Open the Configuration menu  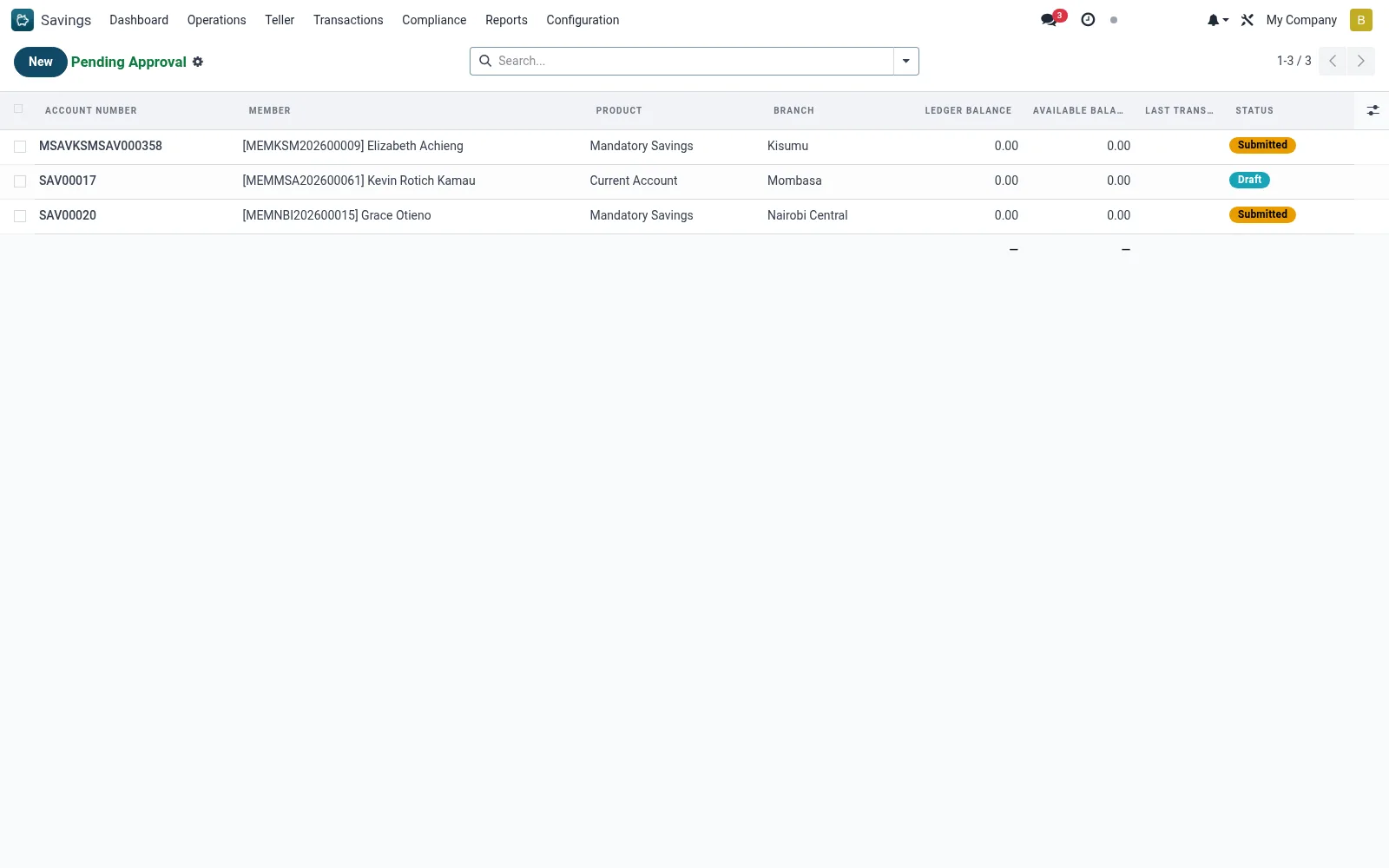coord(583,20)
